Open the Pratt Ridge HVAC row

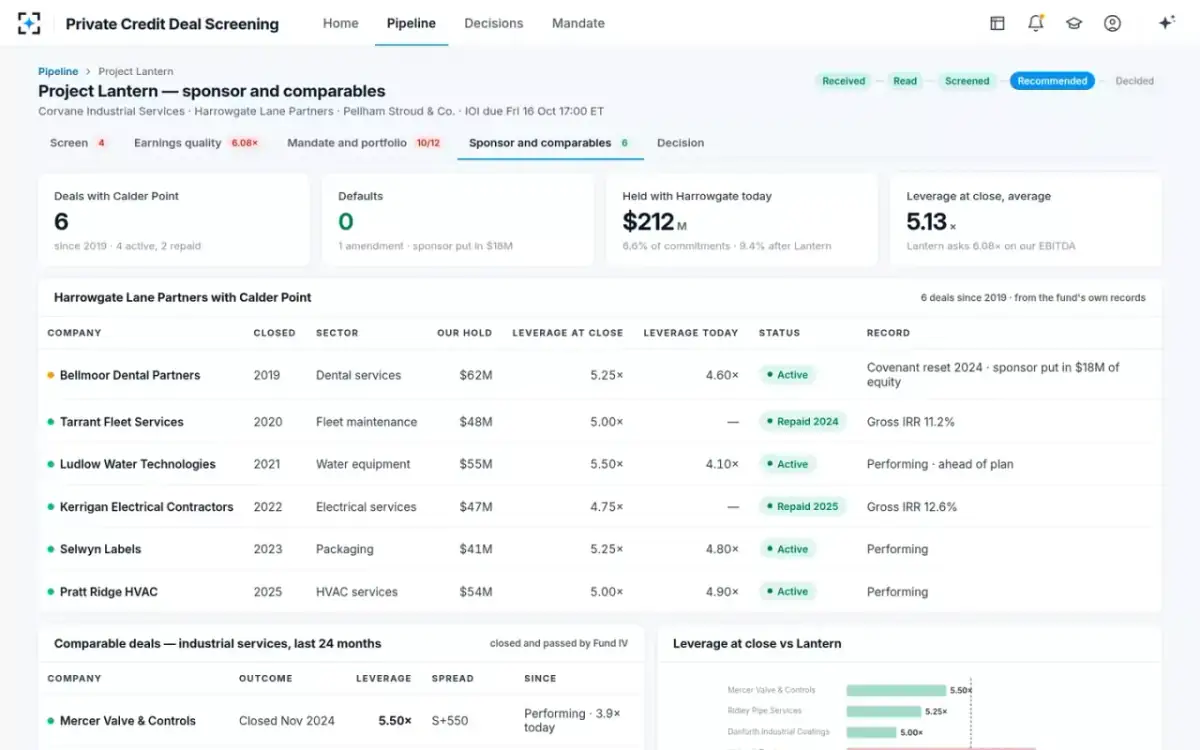[x=600, y=592]
